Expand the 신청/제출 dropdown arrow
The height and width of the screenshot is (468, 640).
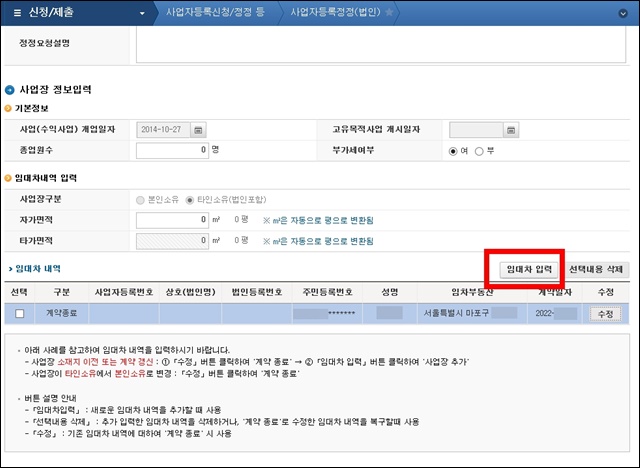tap(142, 13)
